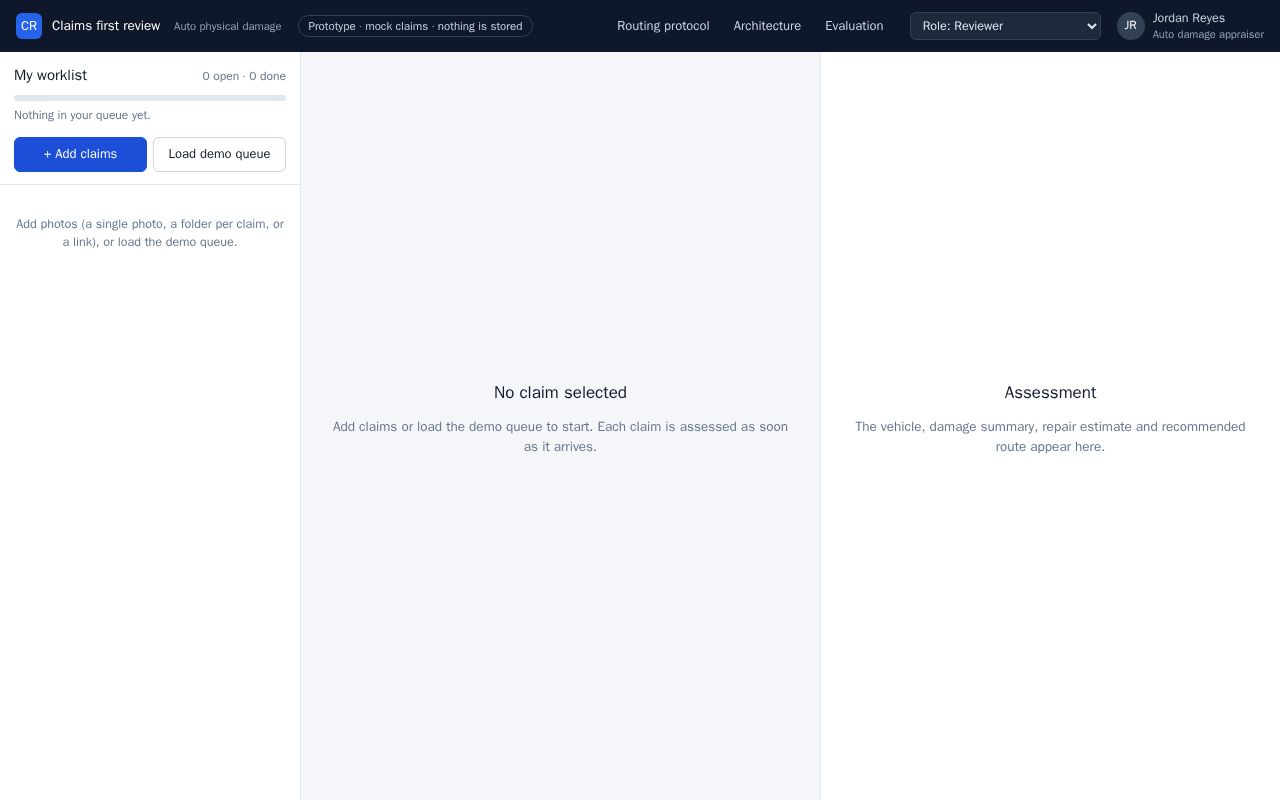Click Nothing in your queue yet text

82,115
